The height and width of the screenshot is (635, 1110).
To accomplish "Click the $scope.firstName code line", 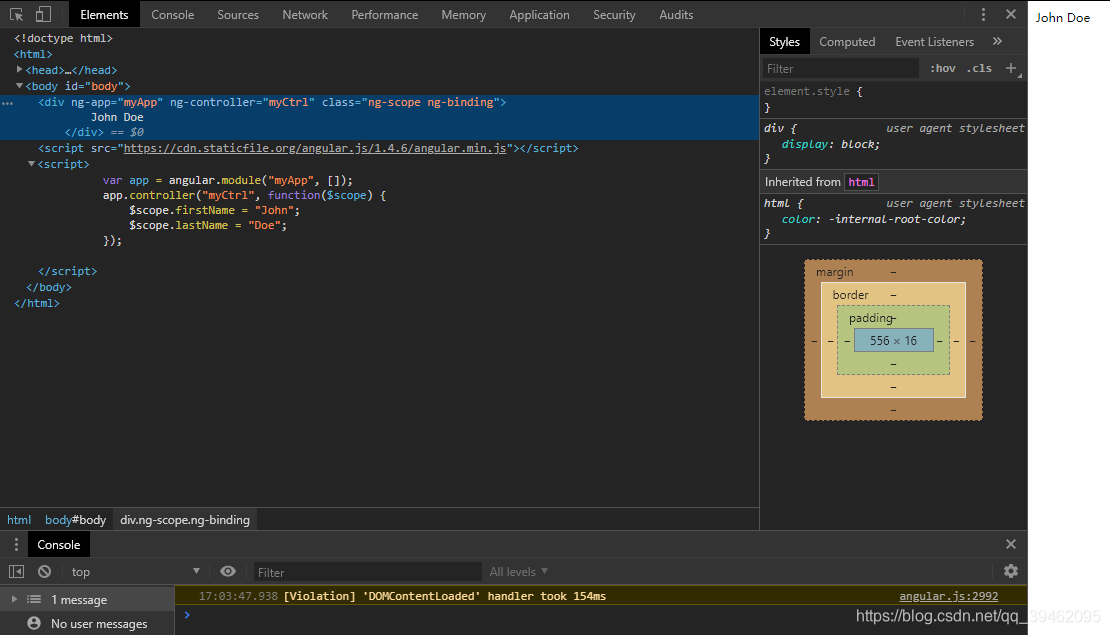I will click(x=214, y=210).
